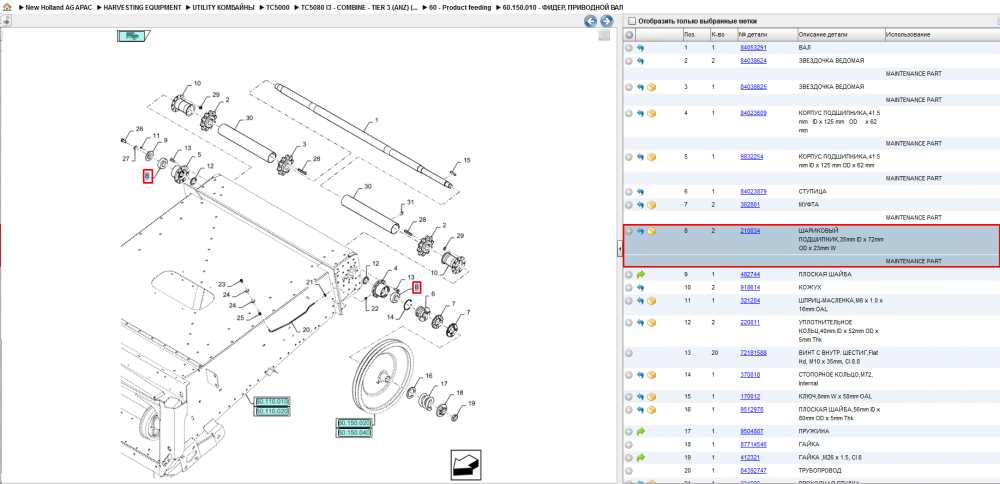This screenshot has width=1000, height=484.
Task: Click callout 15 key label in diagram
Action: point(467,160)
